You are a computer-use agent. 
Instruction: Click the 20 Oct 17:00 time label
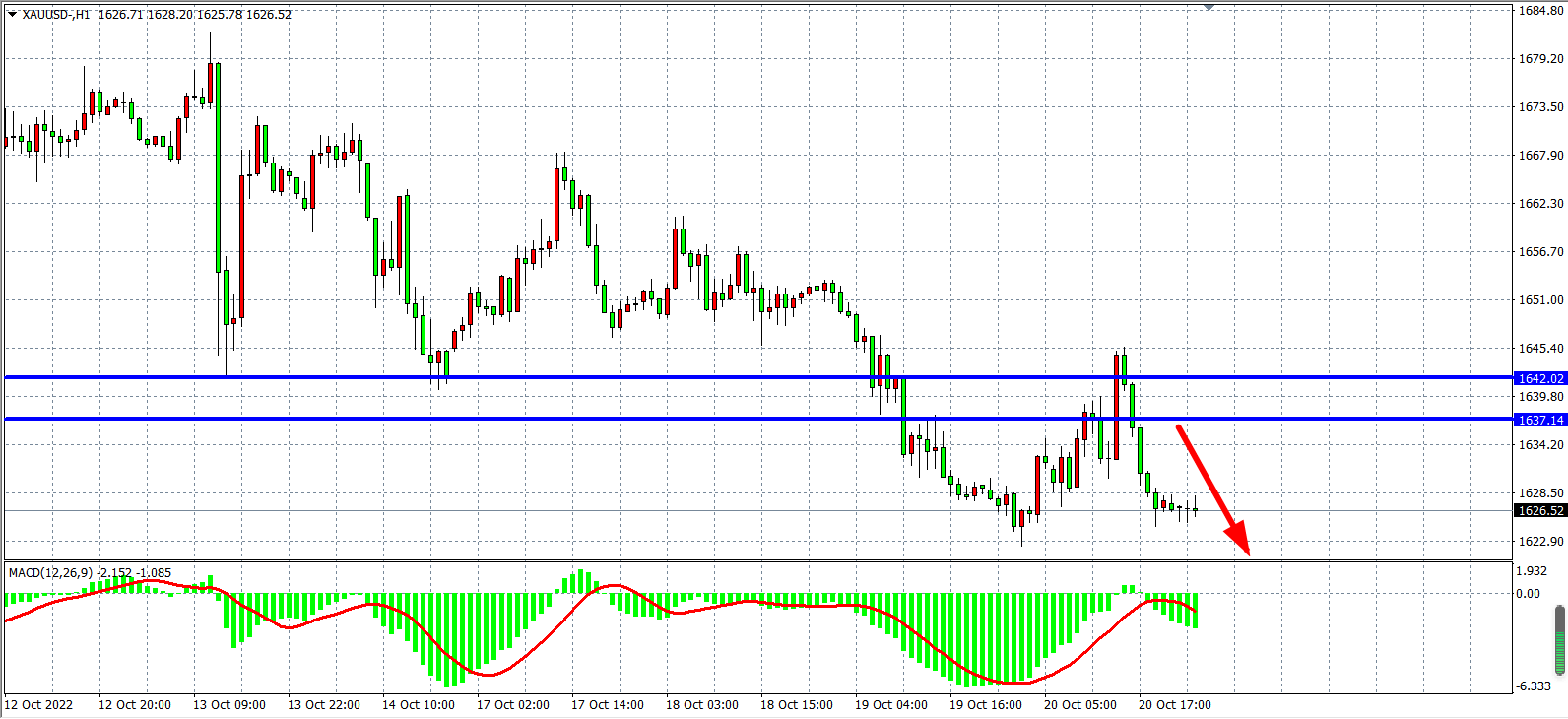click(x=1174, y=704)
